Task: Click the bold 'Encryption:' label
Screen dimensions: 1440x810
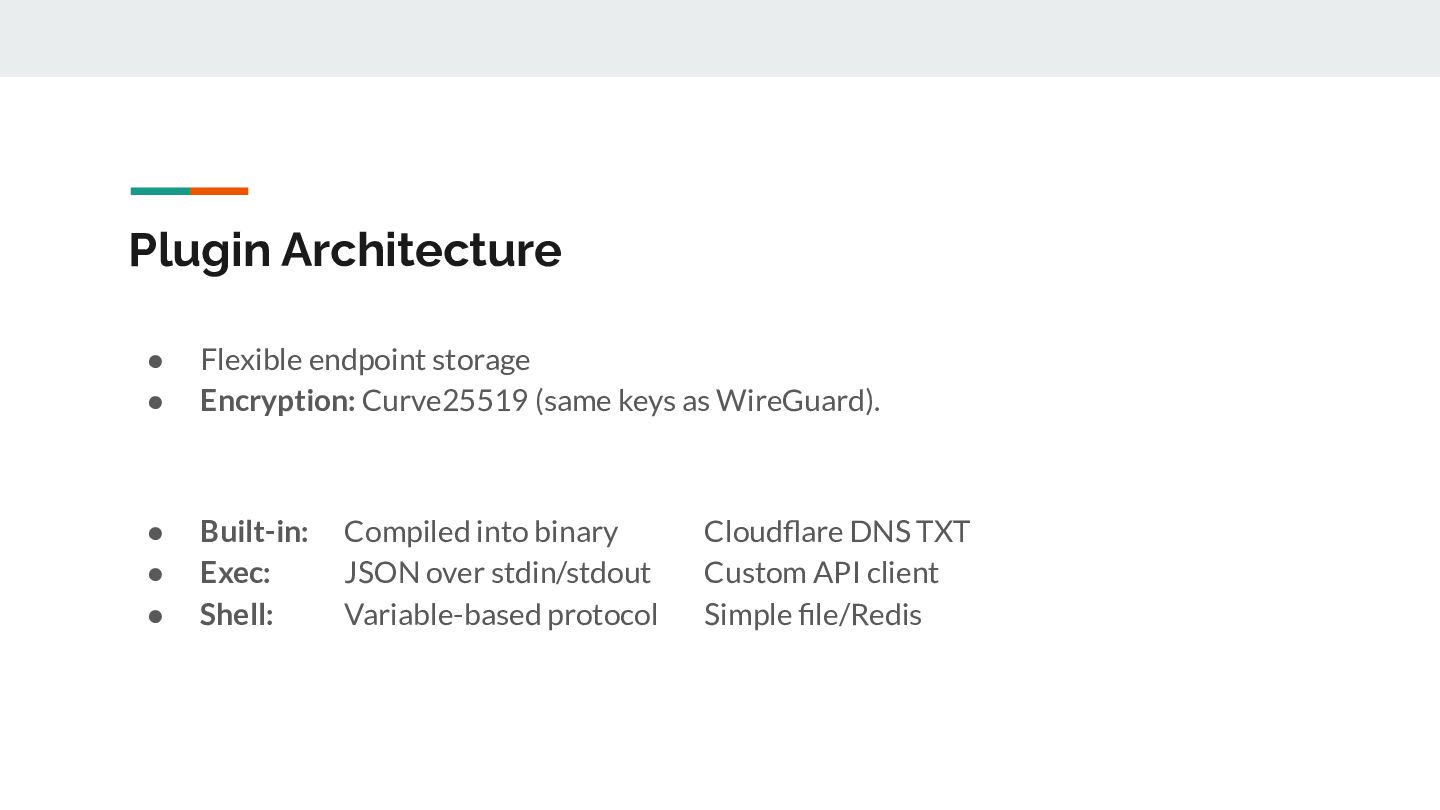Action: click(277, 400)
